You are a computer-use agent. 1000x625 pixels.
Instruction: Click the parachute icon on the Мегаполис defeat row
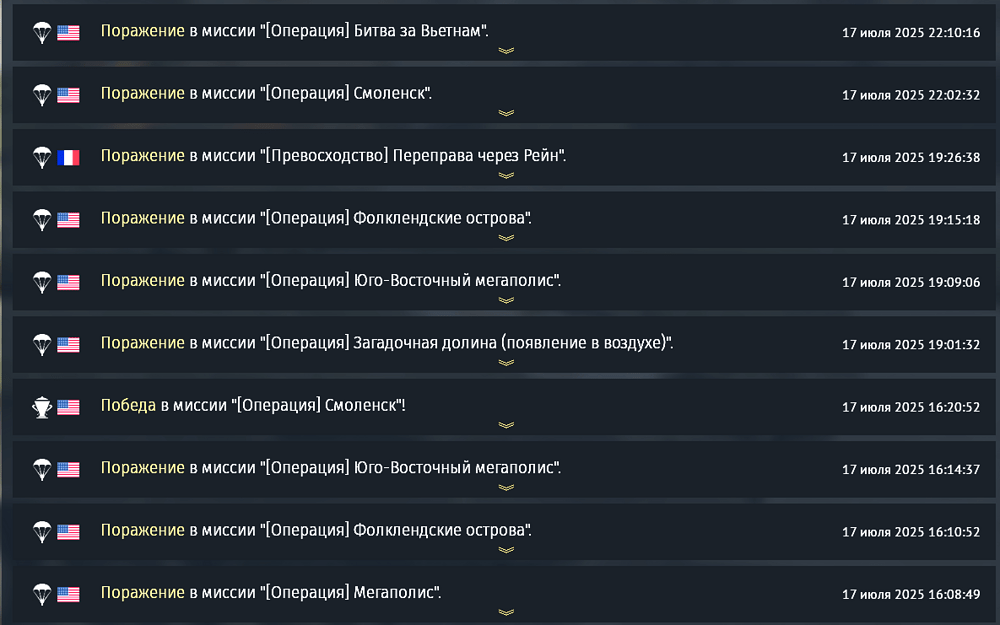tap(41, 594)
